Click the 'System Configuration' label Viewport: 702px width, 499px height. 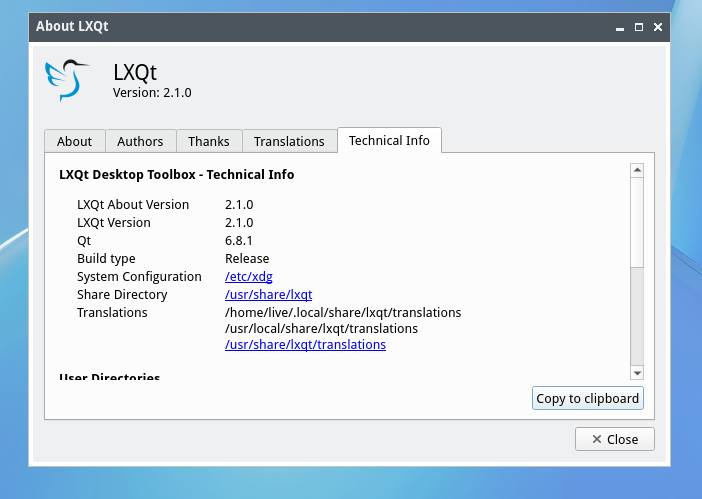[139, 277]
